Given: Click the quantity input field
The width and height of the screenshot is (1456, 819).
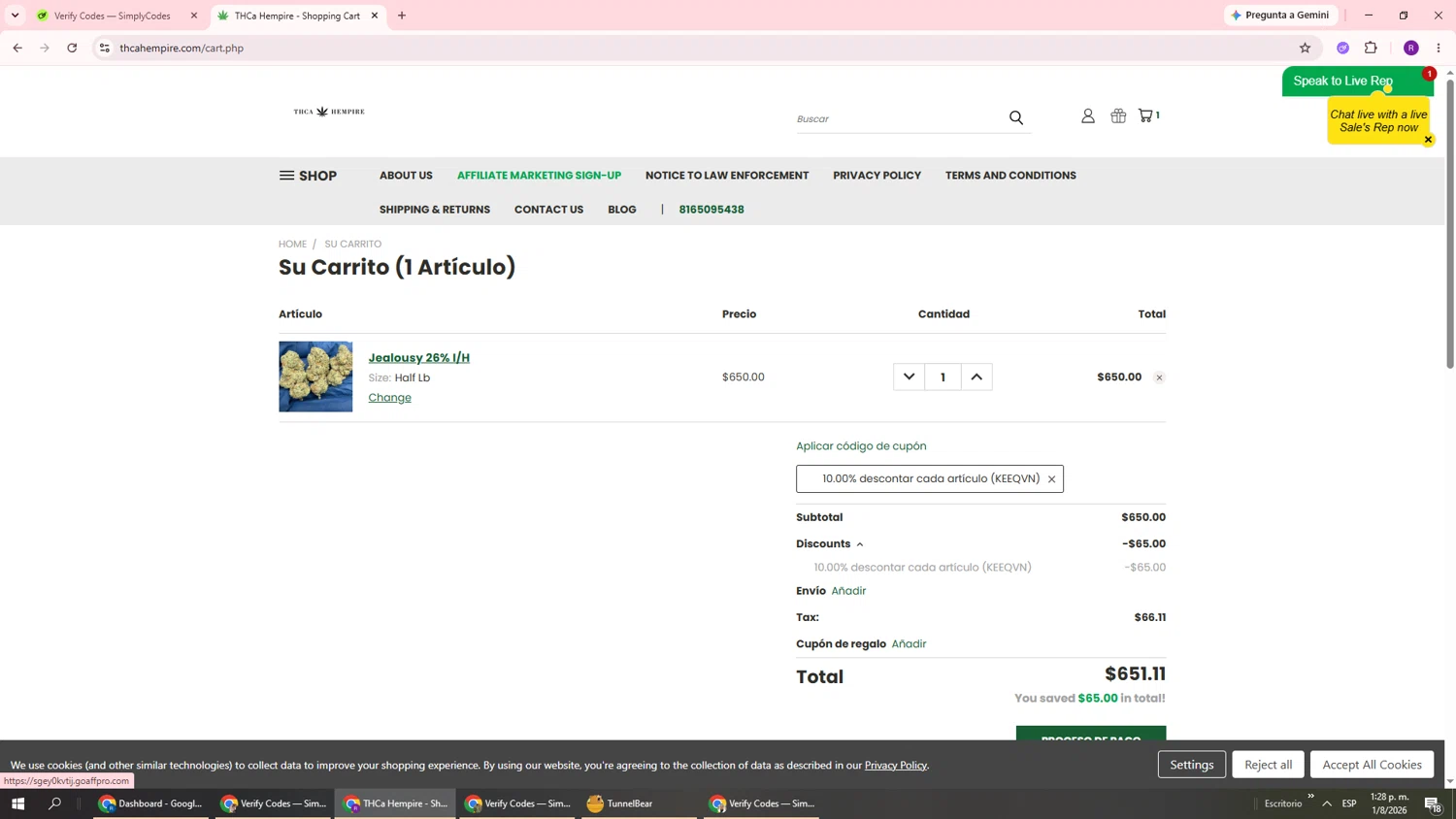Looking at the screenshot, I should [943, 377].
